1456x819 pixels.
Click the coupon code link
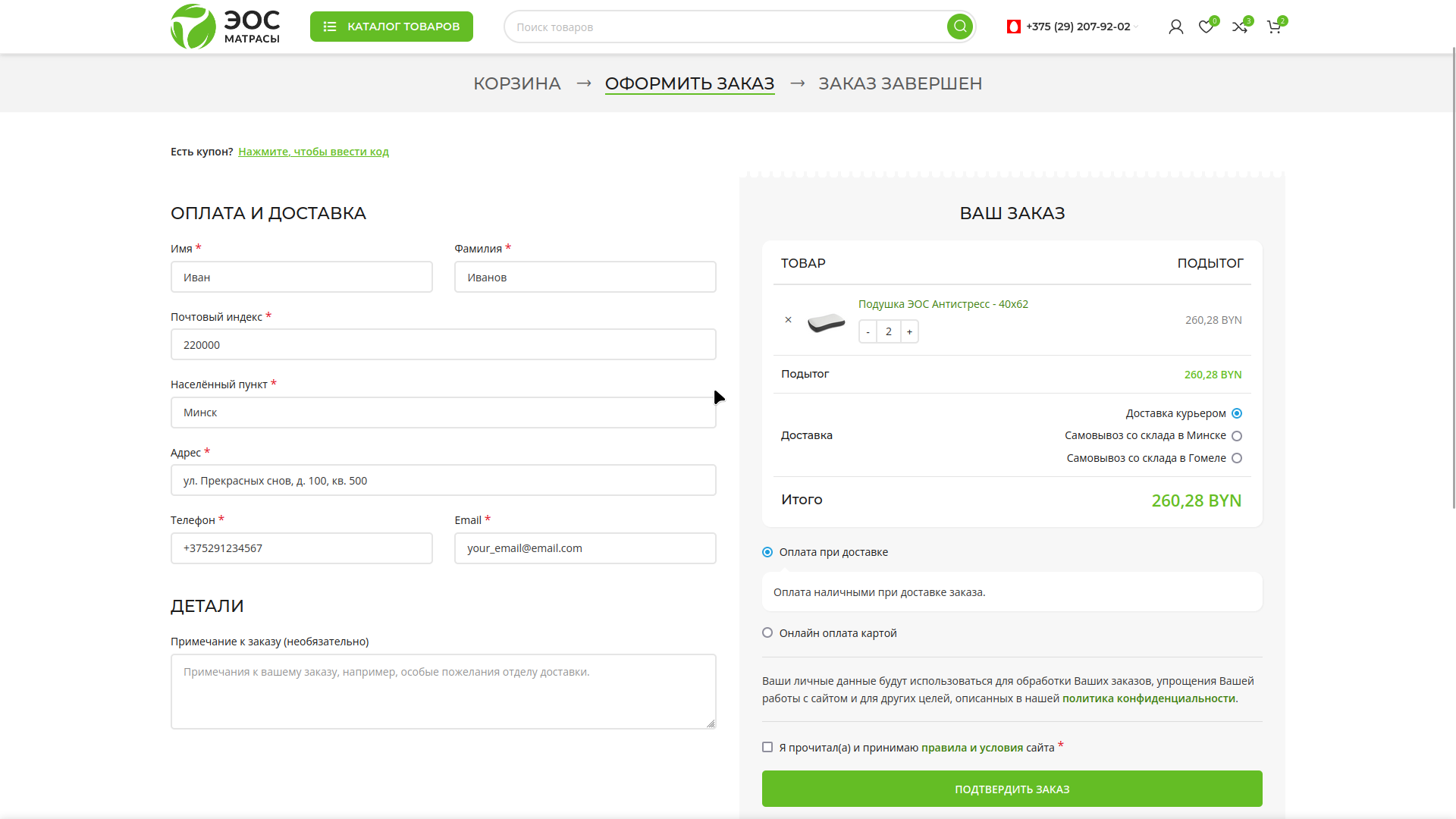pyautogui.click(x=313, y=152)
